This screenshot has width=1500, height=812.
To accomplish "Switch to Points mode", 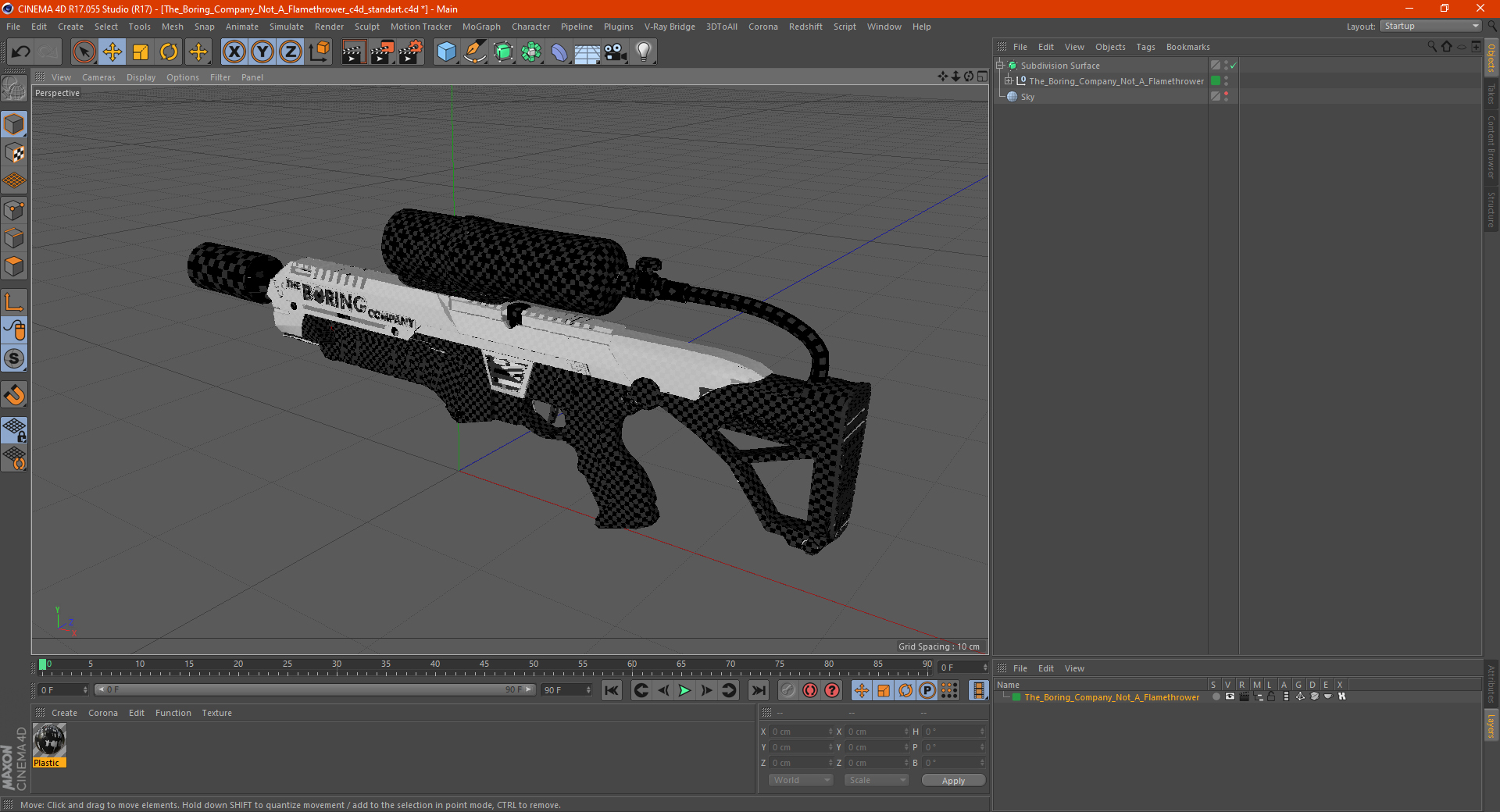I will (x=14, y=210).
